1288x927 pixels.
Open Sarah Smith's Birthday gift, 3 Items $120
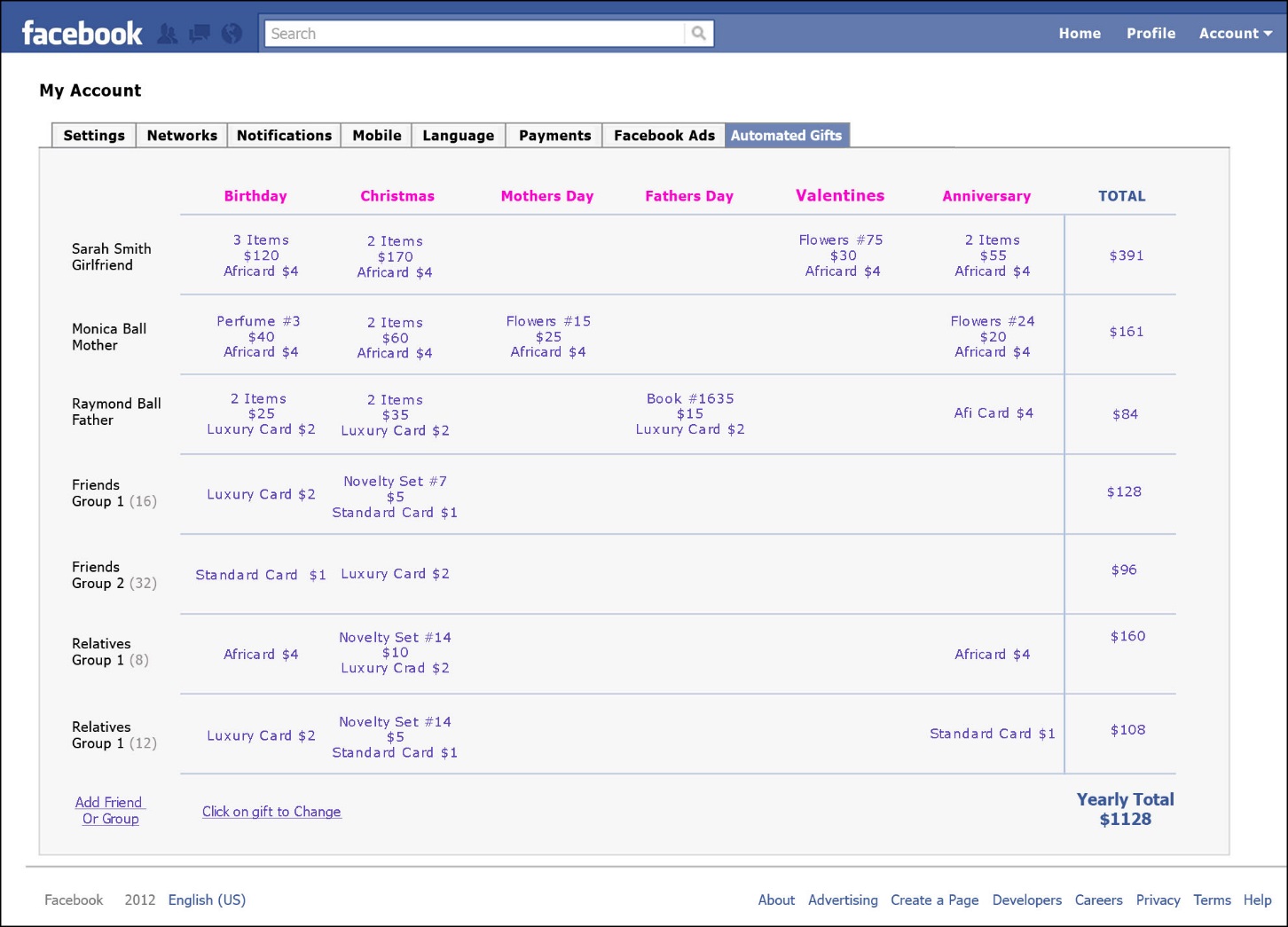point(261,255)
